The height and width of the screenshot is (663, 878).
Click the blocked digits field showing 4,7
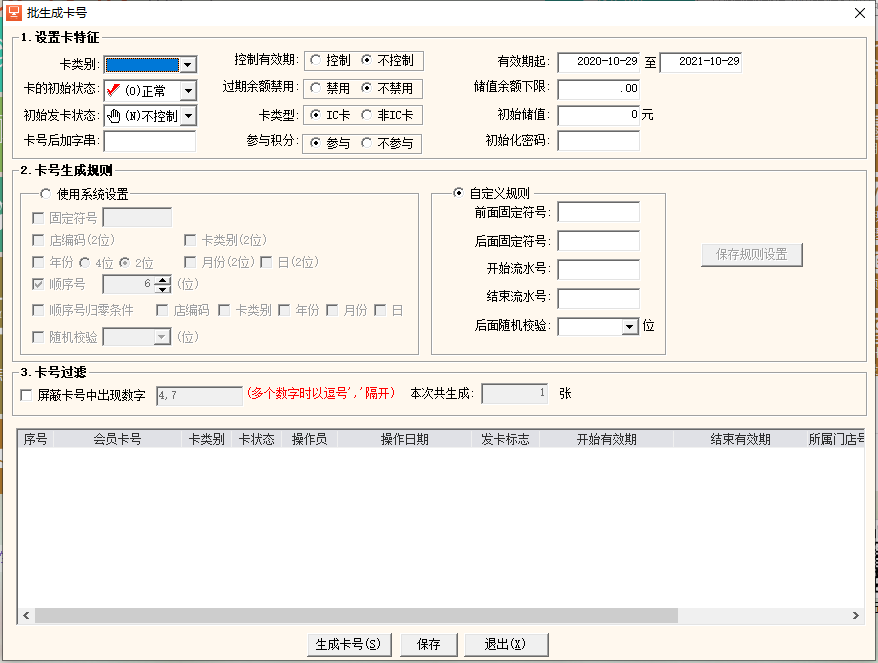pyautogui.click(x=199, y=395)
